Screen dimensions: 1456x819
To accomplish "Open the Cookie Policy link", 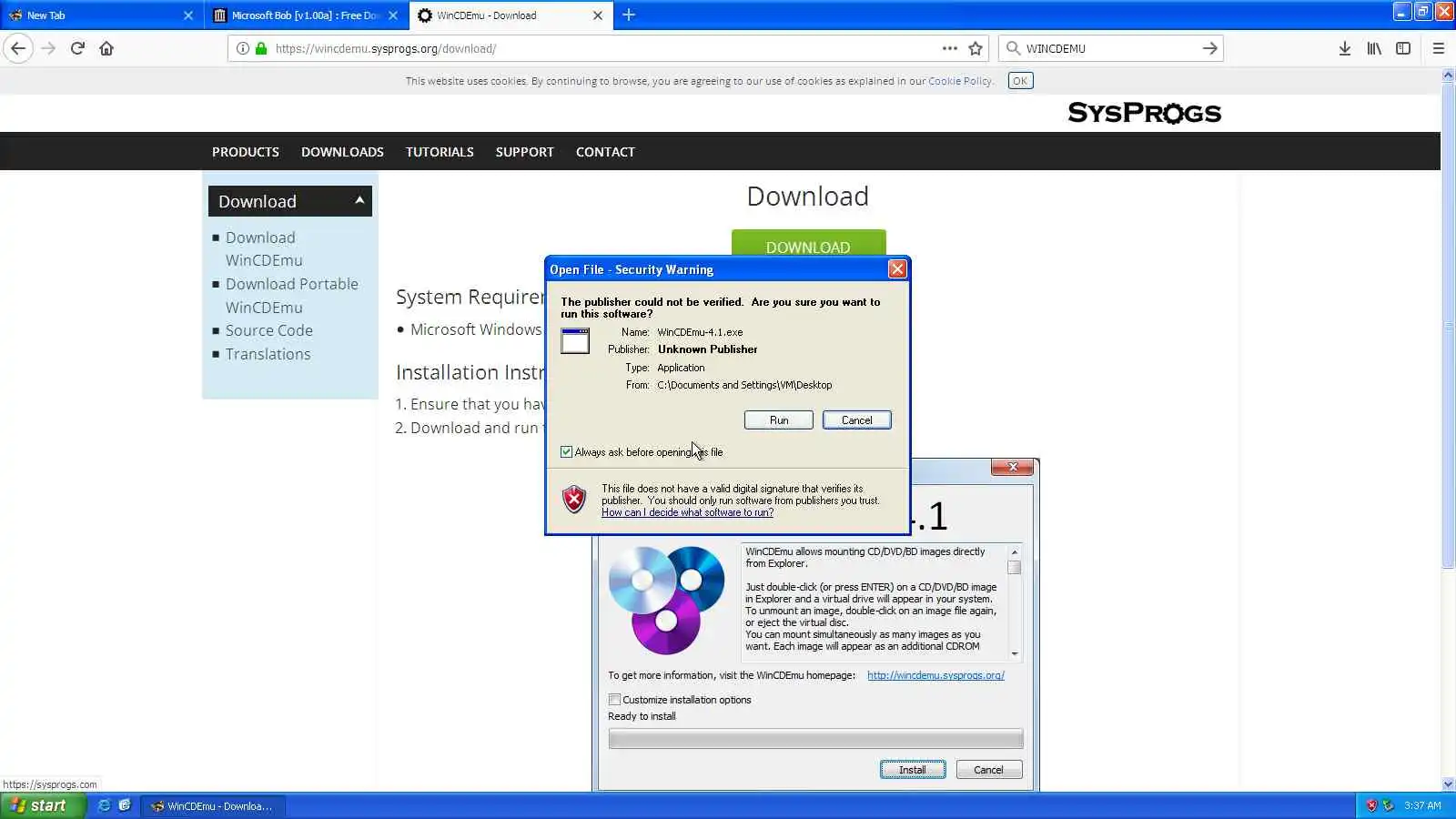I will pyautogui.click(x=960, y=81).
